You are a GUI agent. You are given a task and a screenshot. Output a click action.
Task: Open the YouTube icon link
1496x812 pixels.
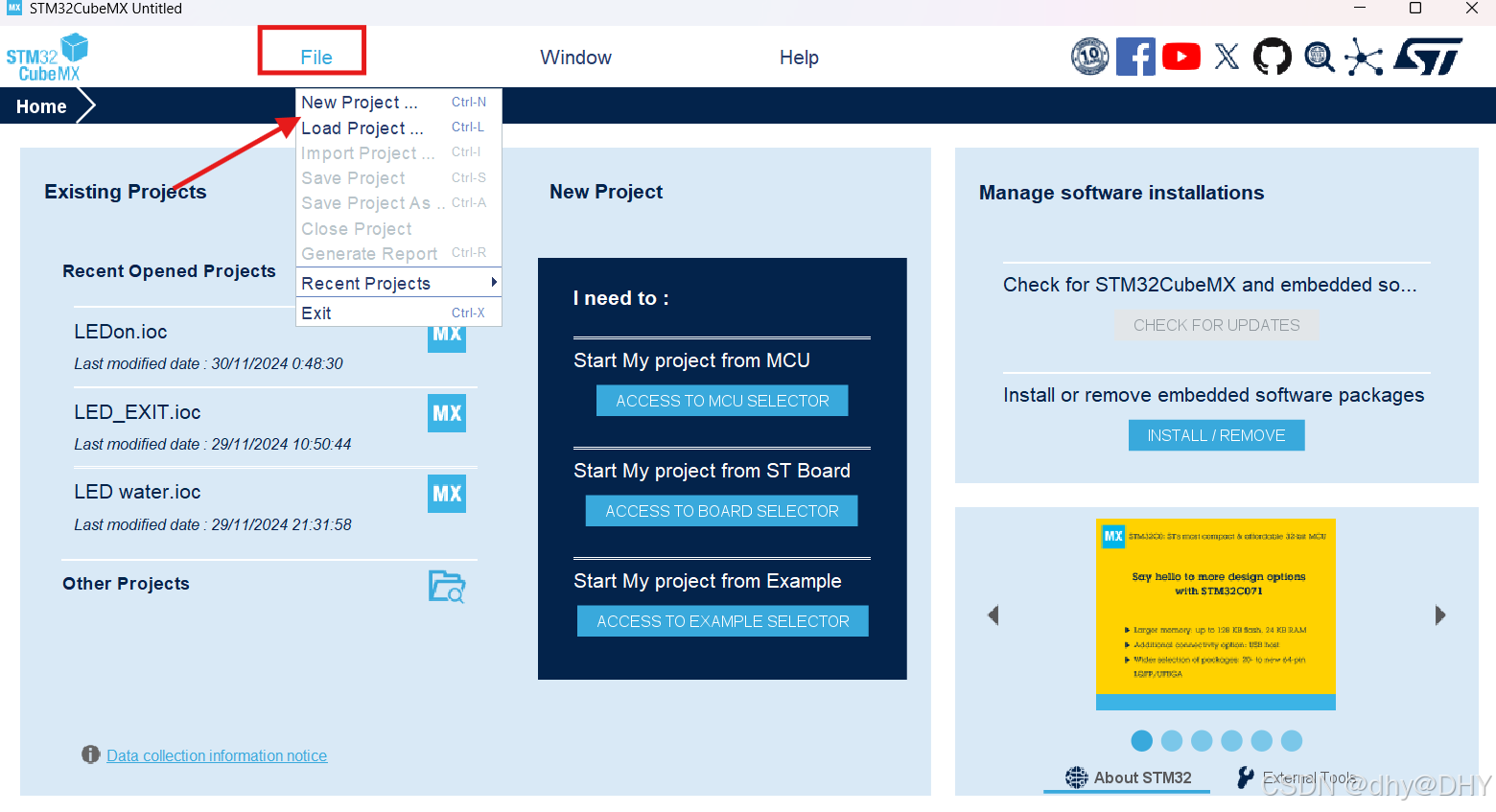1181,57
